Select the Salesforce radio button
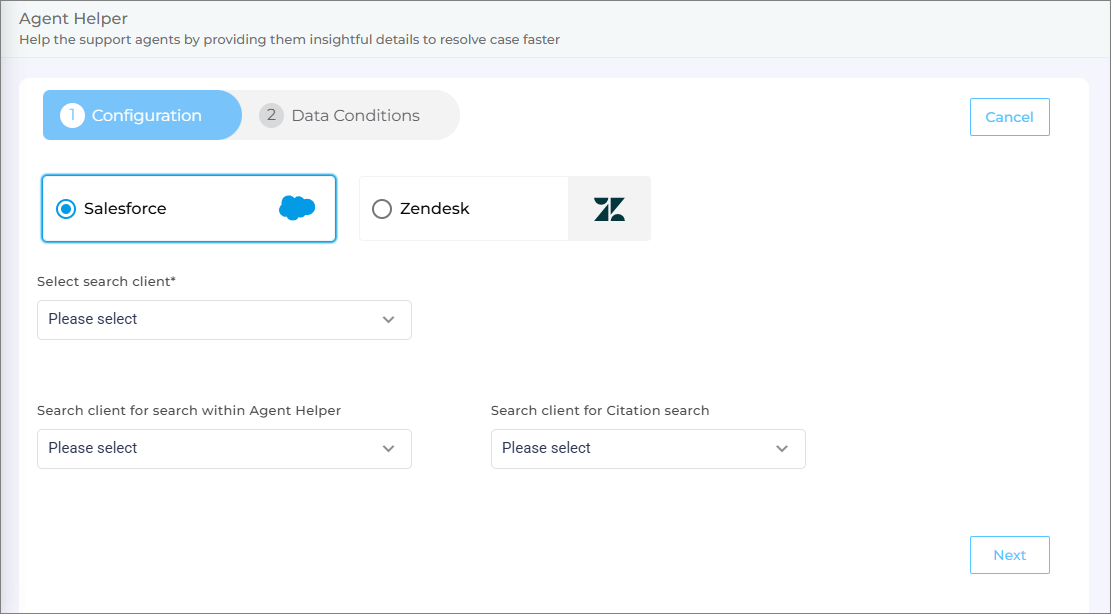 tap(66, 209)
